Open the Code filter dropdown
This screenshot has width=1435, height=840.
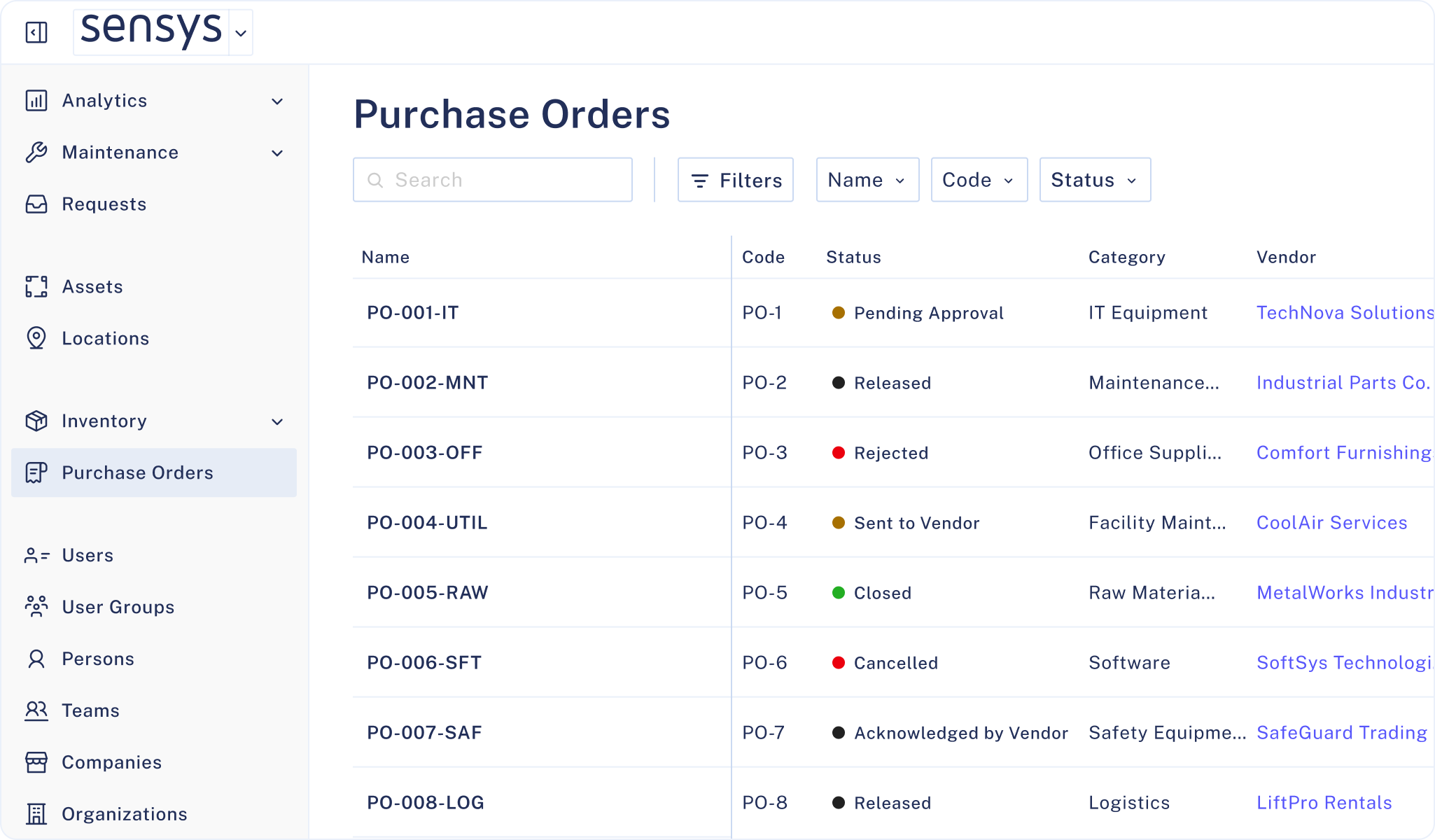979,180
